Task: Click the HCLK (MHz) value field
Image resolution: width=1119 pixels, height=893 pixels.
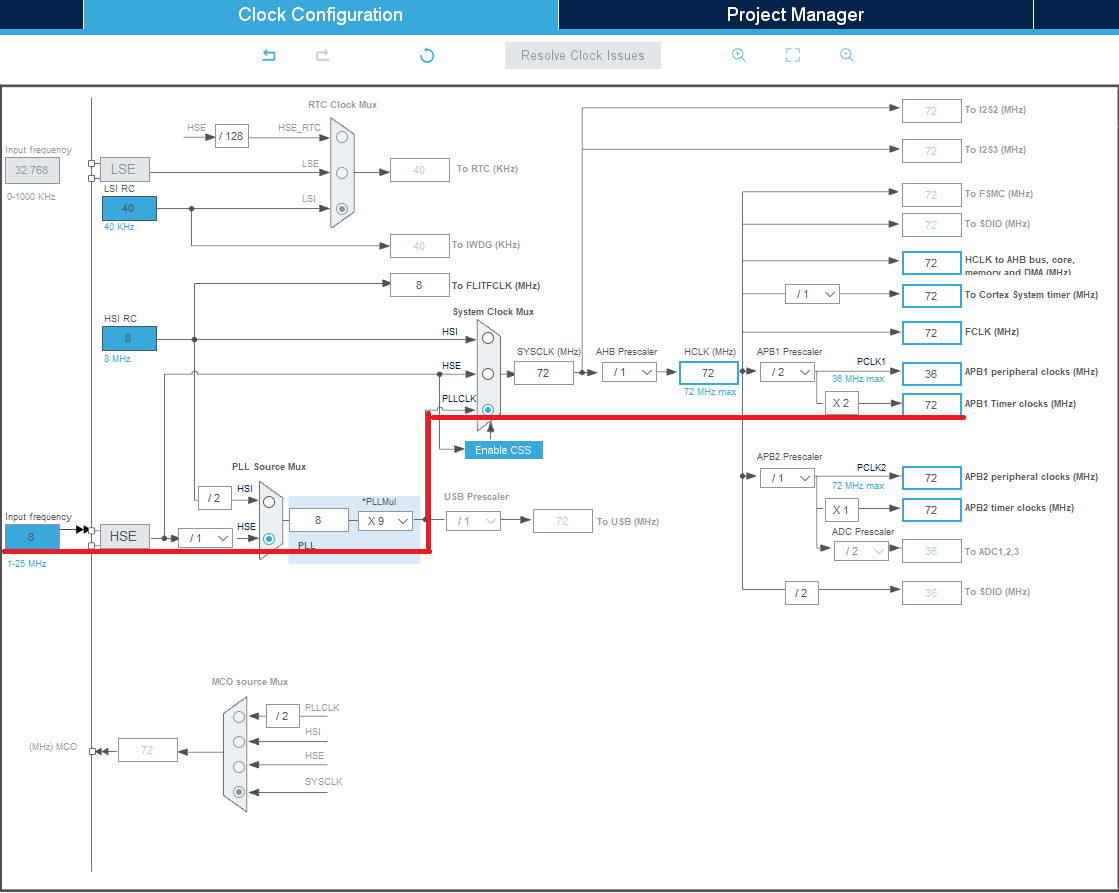Action: (708, 373)
